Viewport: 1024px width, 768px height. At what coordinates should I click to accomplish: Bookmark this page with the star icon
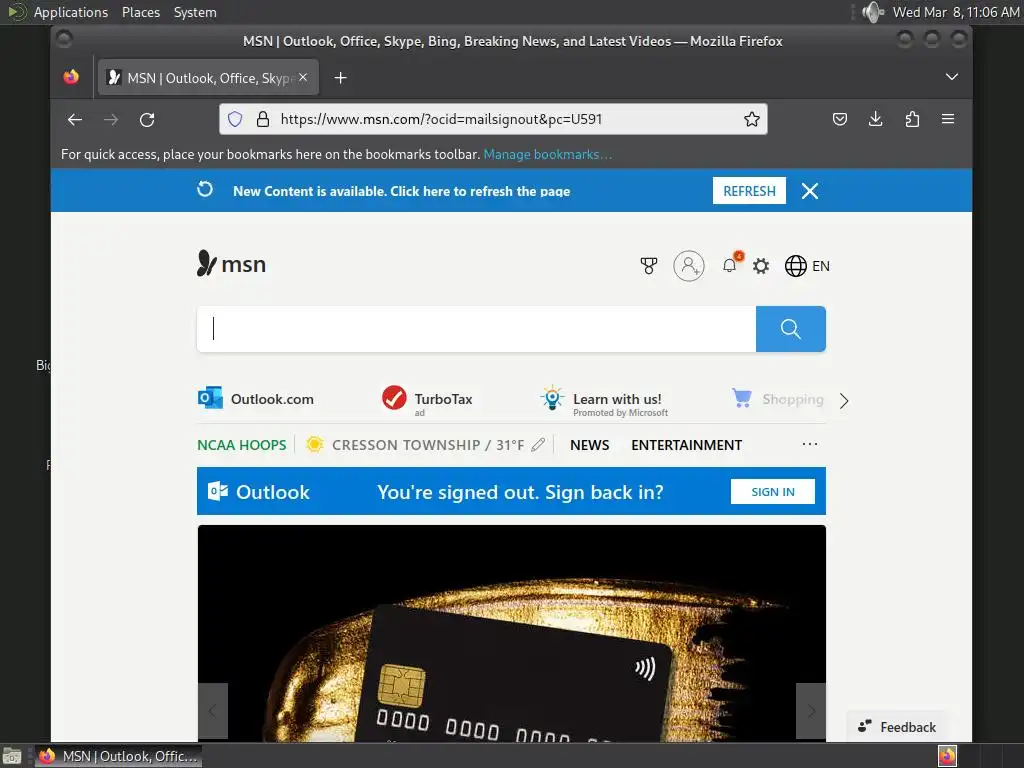[752, 119]
